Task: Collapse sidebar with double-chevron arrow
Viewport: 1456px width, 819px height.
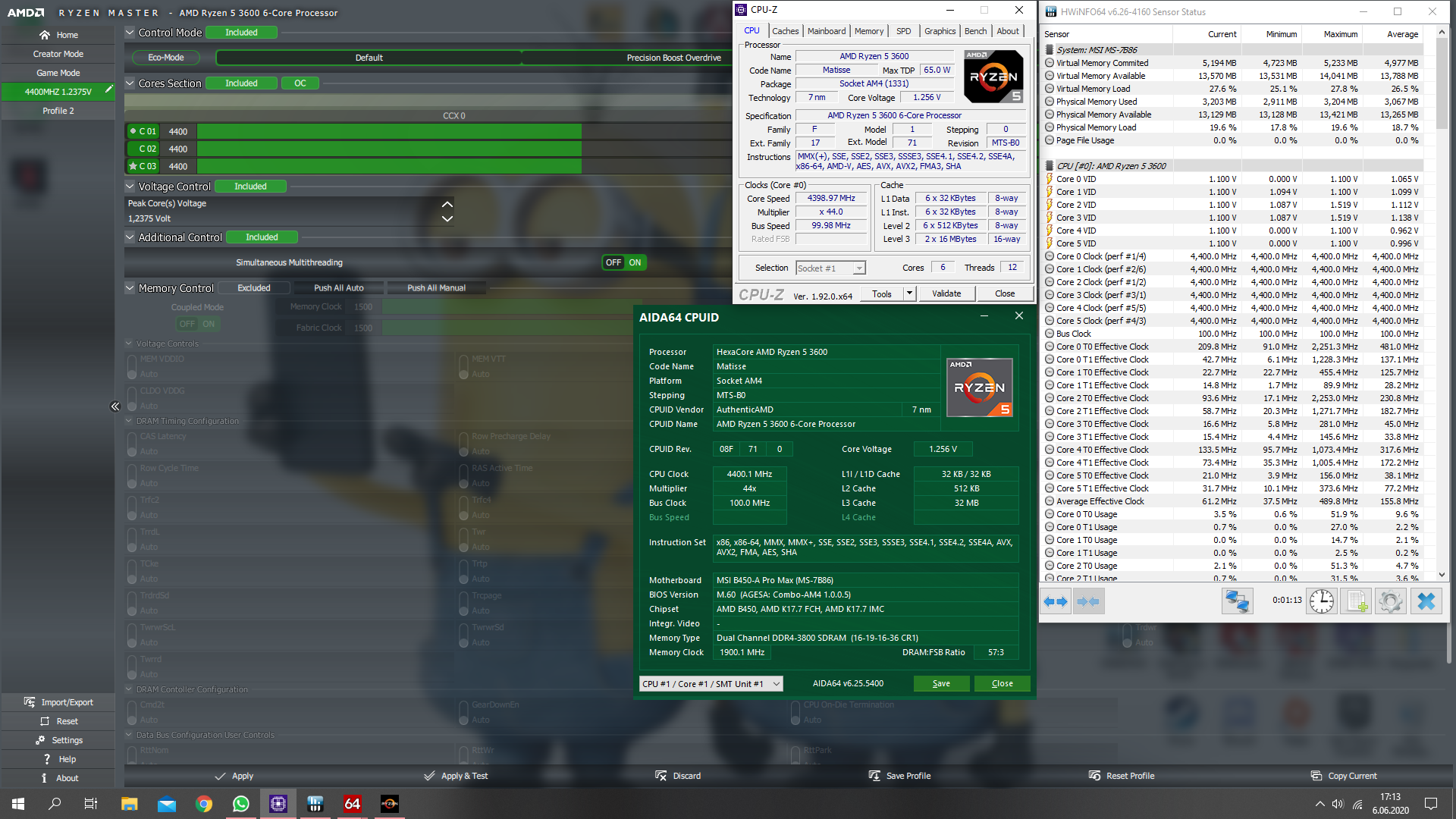Action: point(115,406)
